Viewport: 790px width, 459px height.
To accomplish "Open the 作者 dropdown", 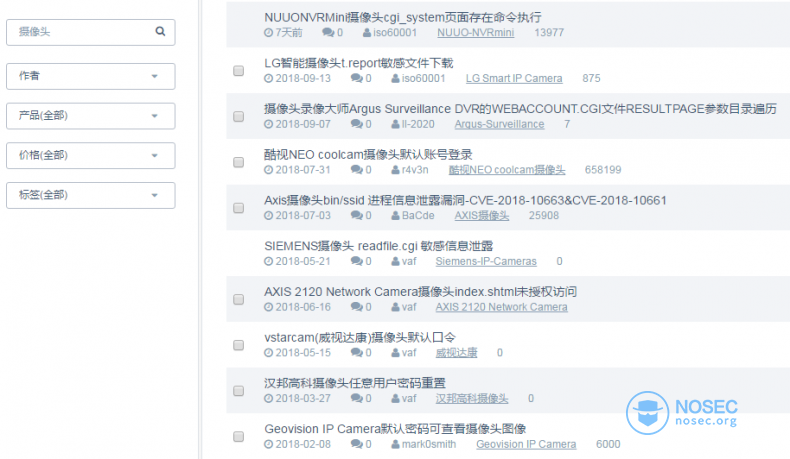I will pos(91,76).
